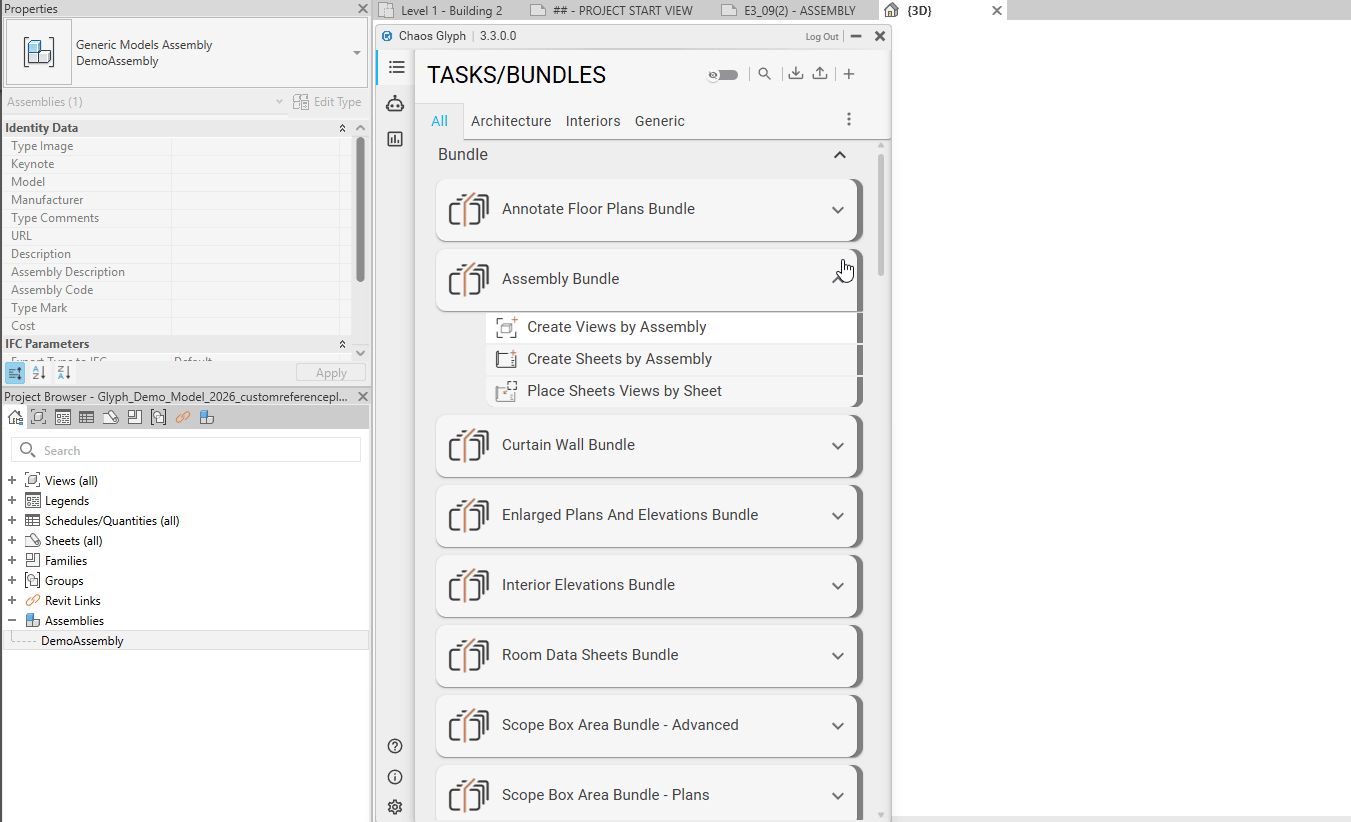Image resolution: width=1351 pixels, height=822 pixels.
Task: Click the import (download) icon in Glyph header
Action: [795, 74]
